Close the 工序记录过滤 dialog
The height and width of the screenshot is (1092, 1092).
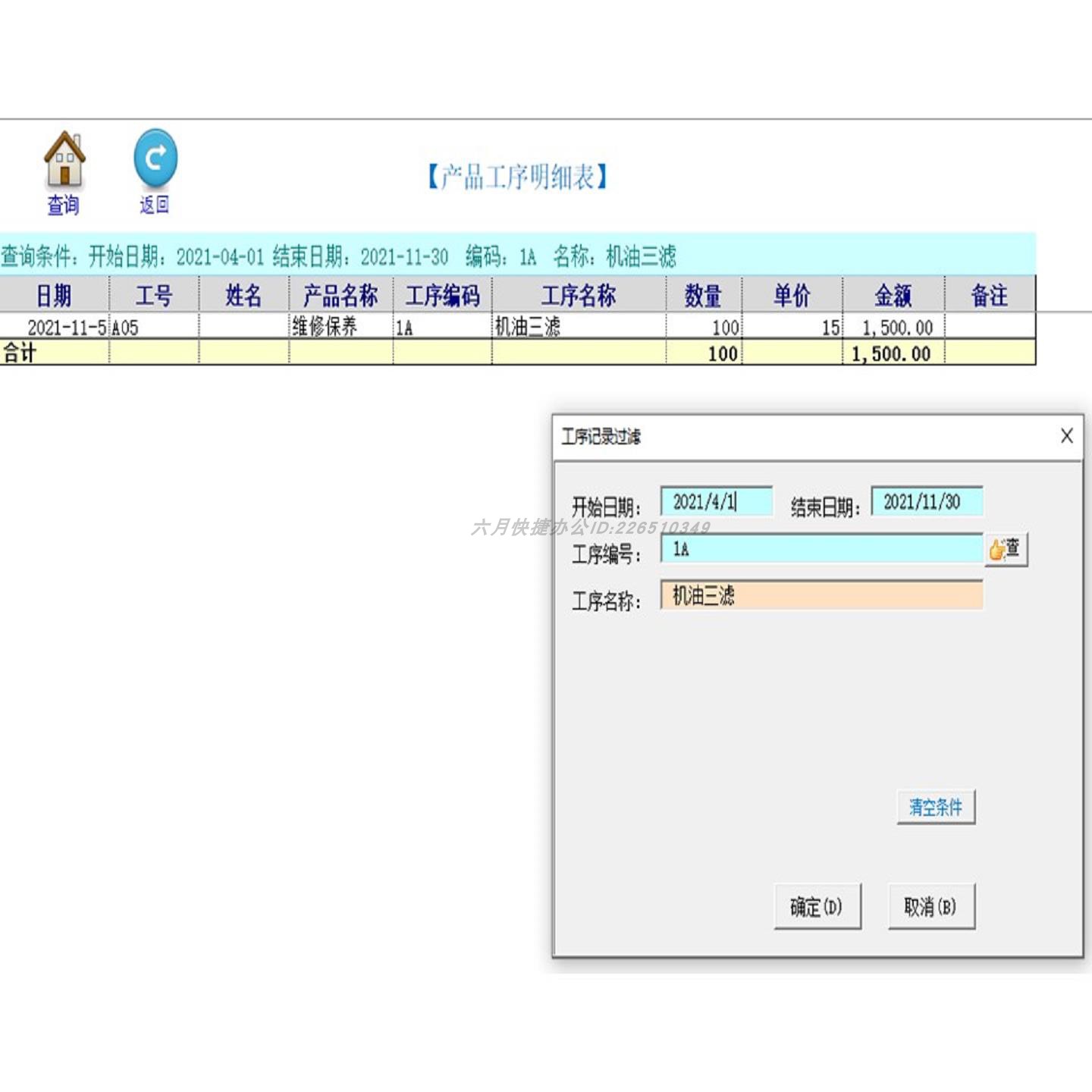[x=1066, y=436]
